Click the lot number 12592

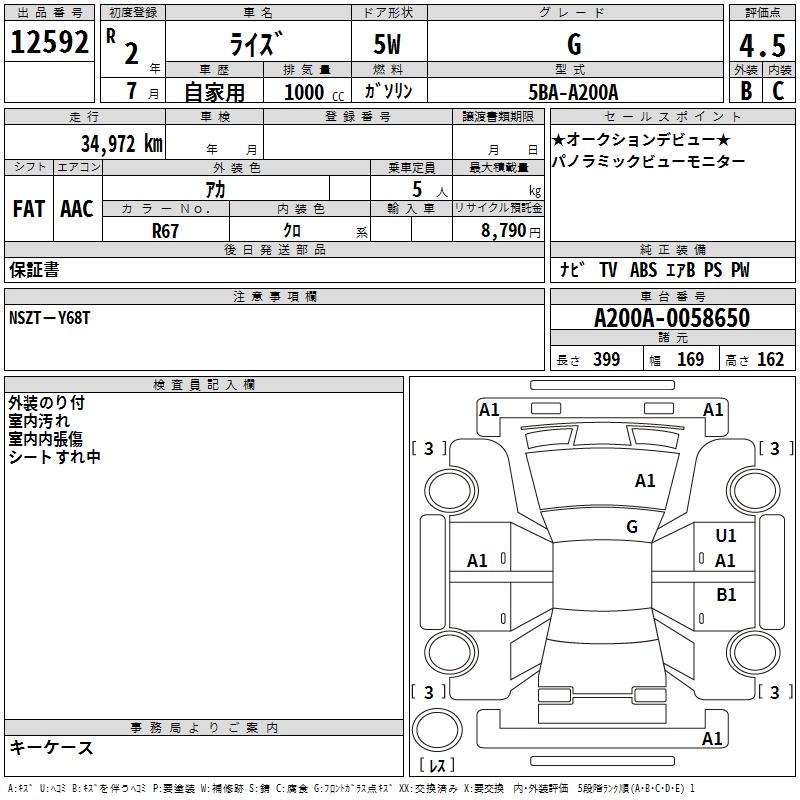(49, 42)
